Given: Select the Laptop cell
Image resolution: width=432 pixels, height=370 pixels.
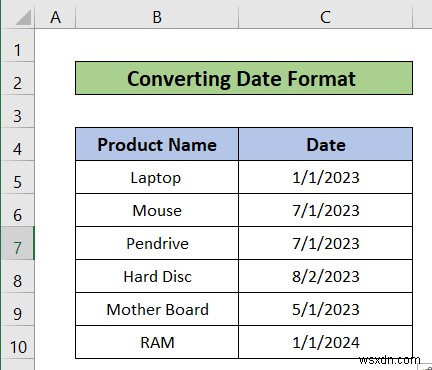Looking at the screenshot, I should click(x=157, y=177).
